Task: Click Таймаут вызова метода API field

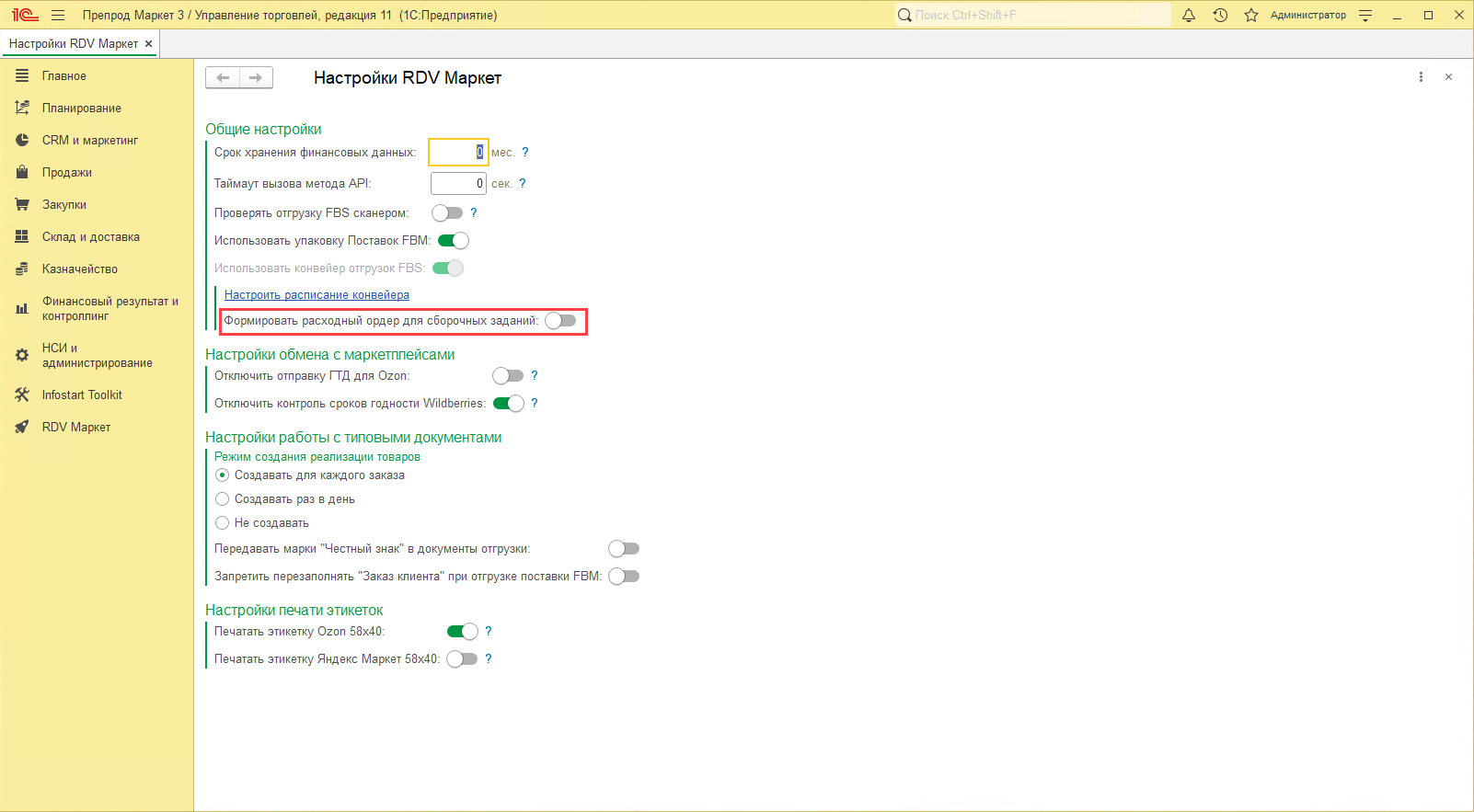Action: [x=458, y=183]
